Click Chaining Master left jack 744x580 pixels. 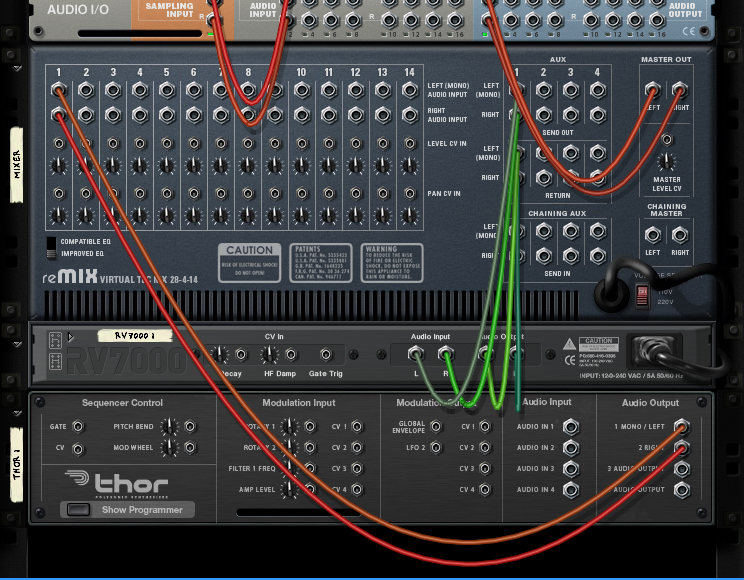click(653, 234)
